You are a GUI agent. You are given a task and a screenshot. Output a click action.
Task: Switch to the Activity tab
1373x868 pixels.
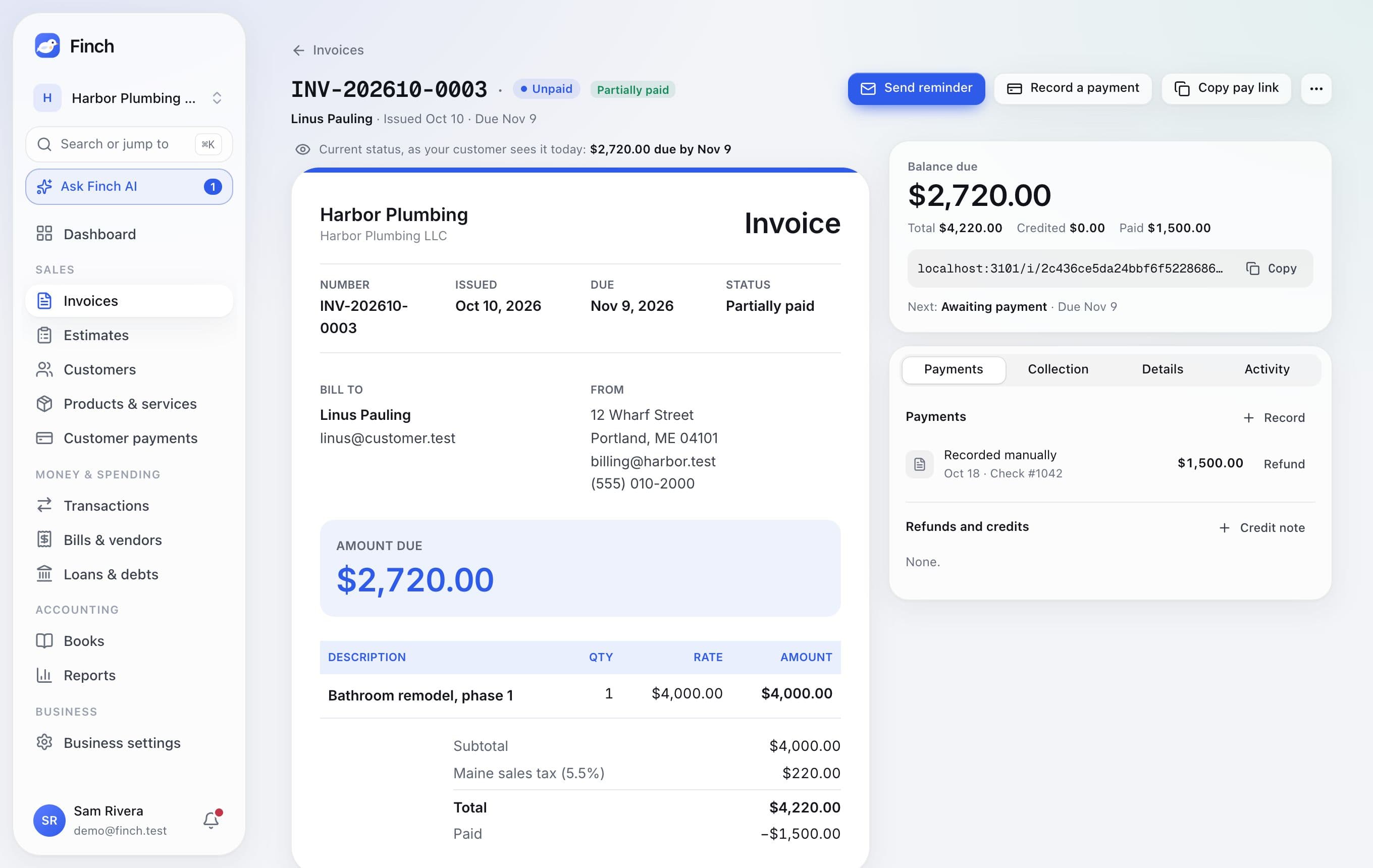pyautogui.click(x=1266, y=369)
